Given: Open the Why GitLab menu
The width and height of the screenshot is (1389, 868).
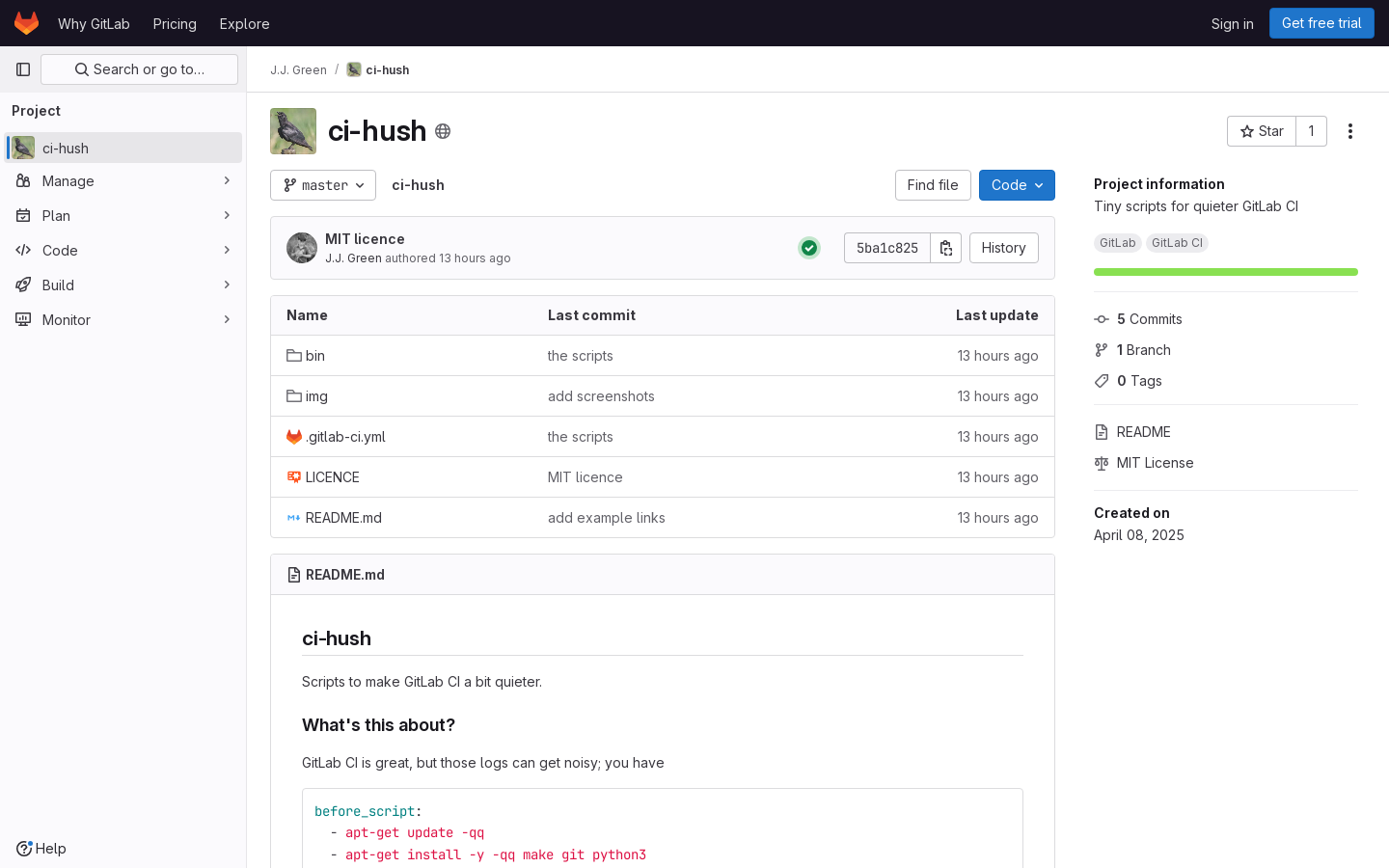Looking at the screenshot, I should [x=94, y=23].
